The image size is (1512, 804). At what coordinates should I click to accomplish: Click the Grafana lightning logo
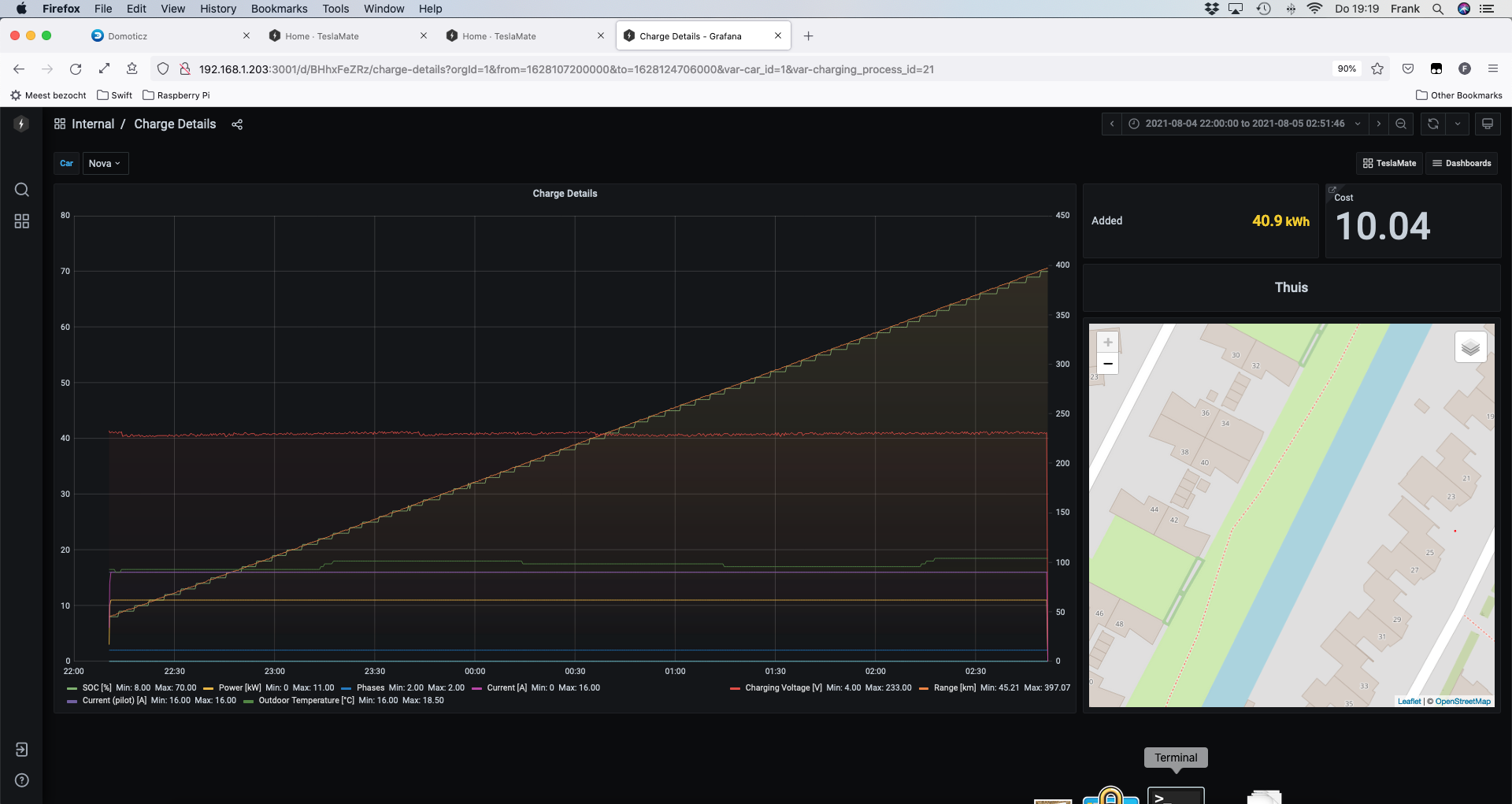click(x=21, y=124)
